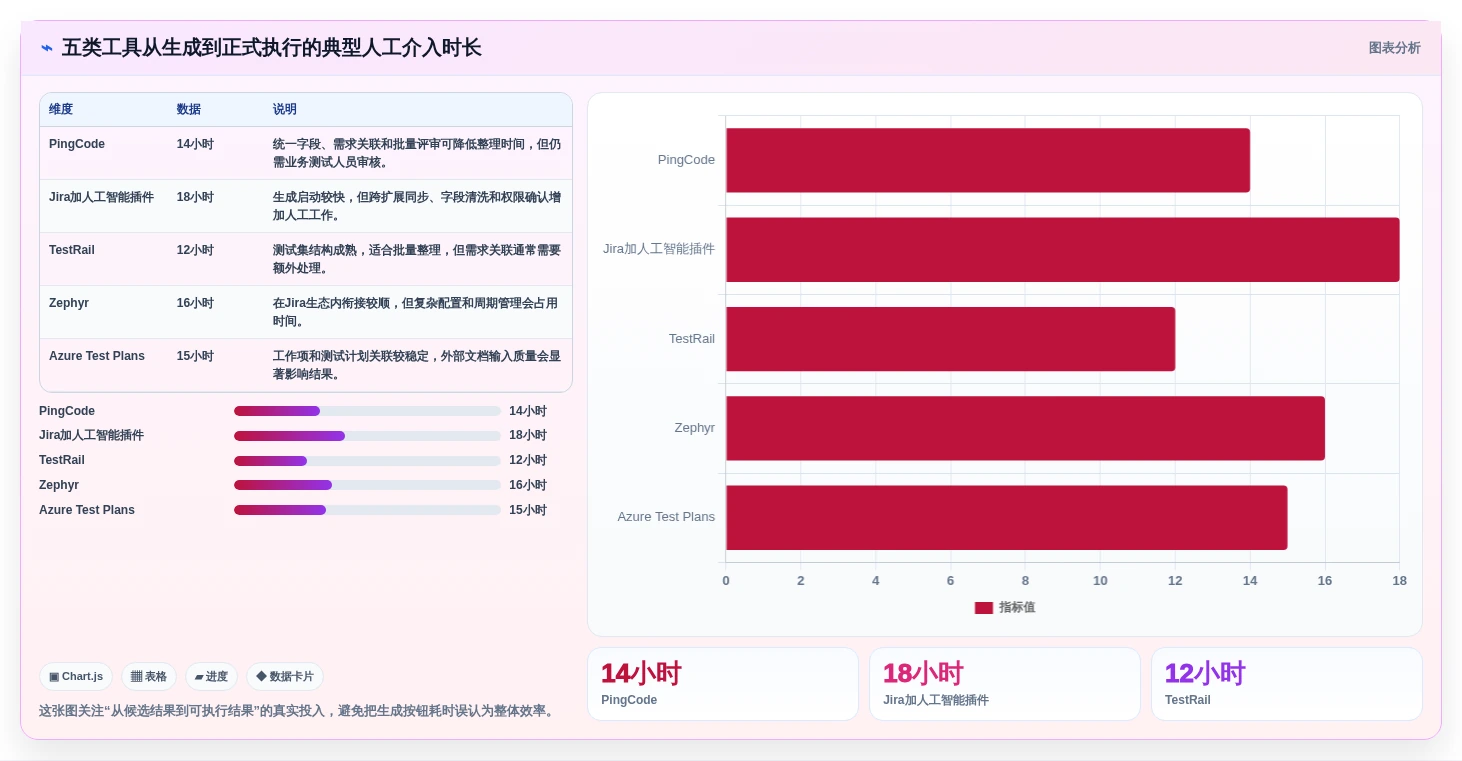
Task: Click the TestRail progress bar
Action: (x=367, y=461)
